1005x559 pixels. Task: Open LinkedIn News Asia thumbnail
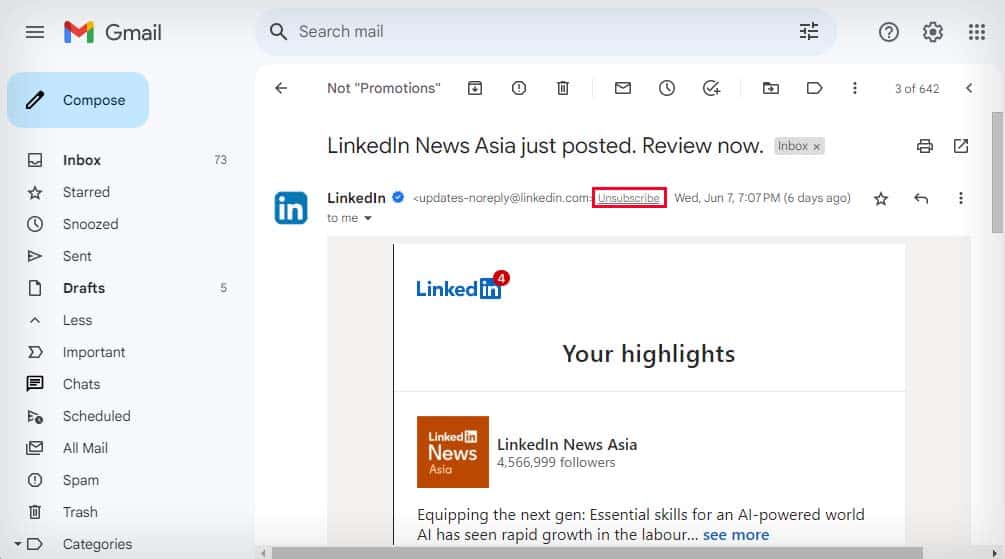click(453, 452)
